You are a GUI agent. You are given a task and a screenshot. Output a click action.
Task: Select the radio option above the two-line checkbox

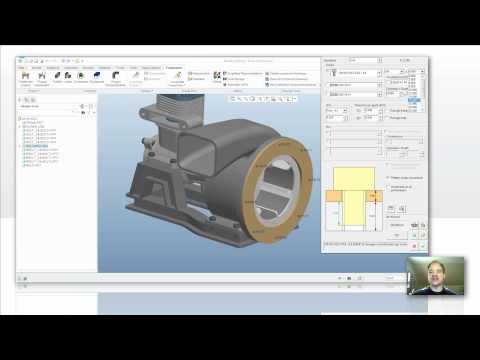[388, 177]
